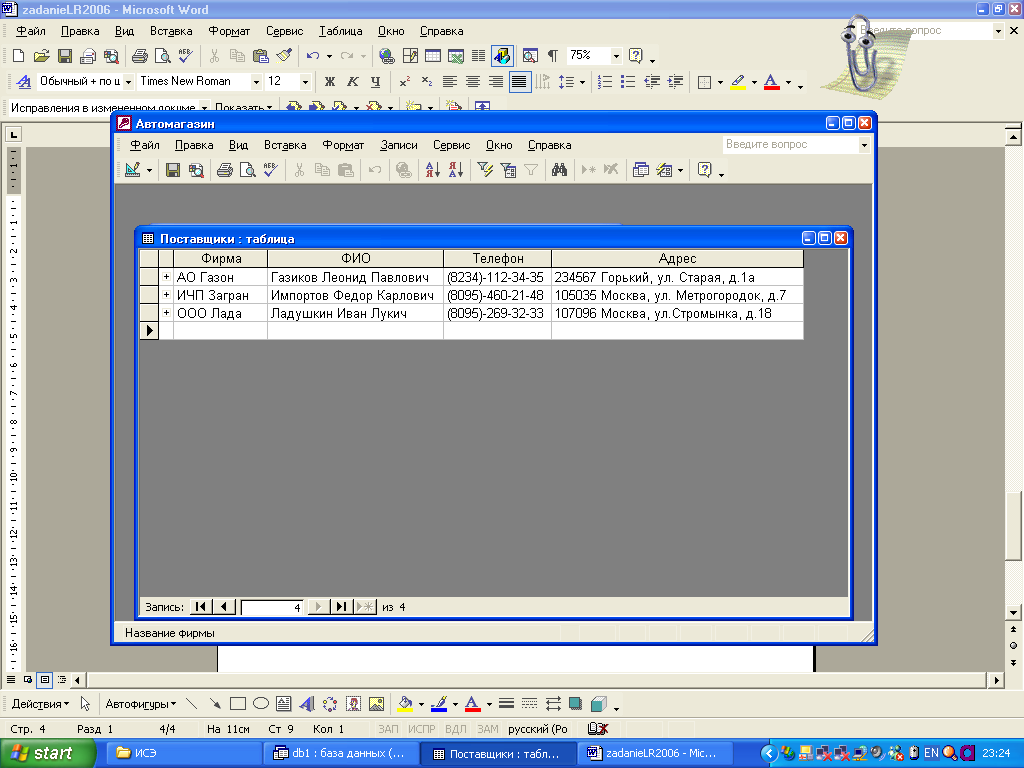Image resolution: width=1024 pixels, height=768 pixels.
Task: Click Open folder icon in Word
Action: point(41,56)
